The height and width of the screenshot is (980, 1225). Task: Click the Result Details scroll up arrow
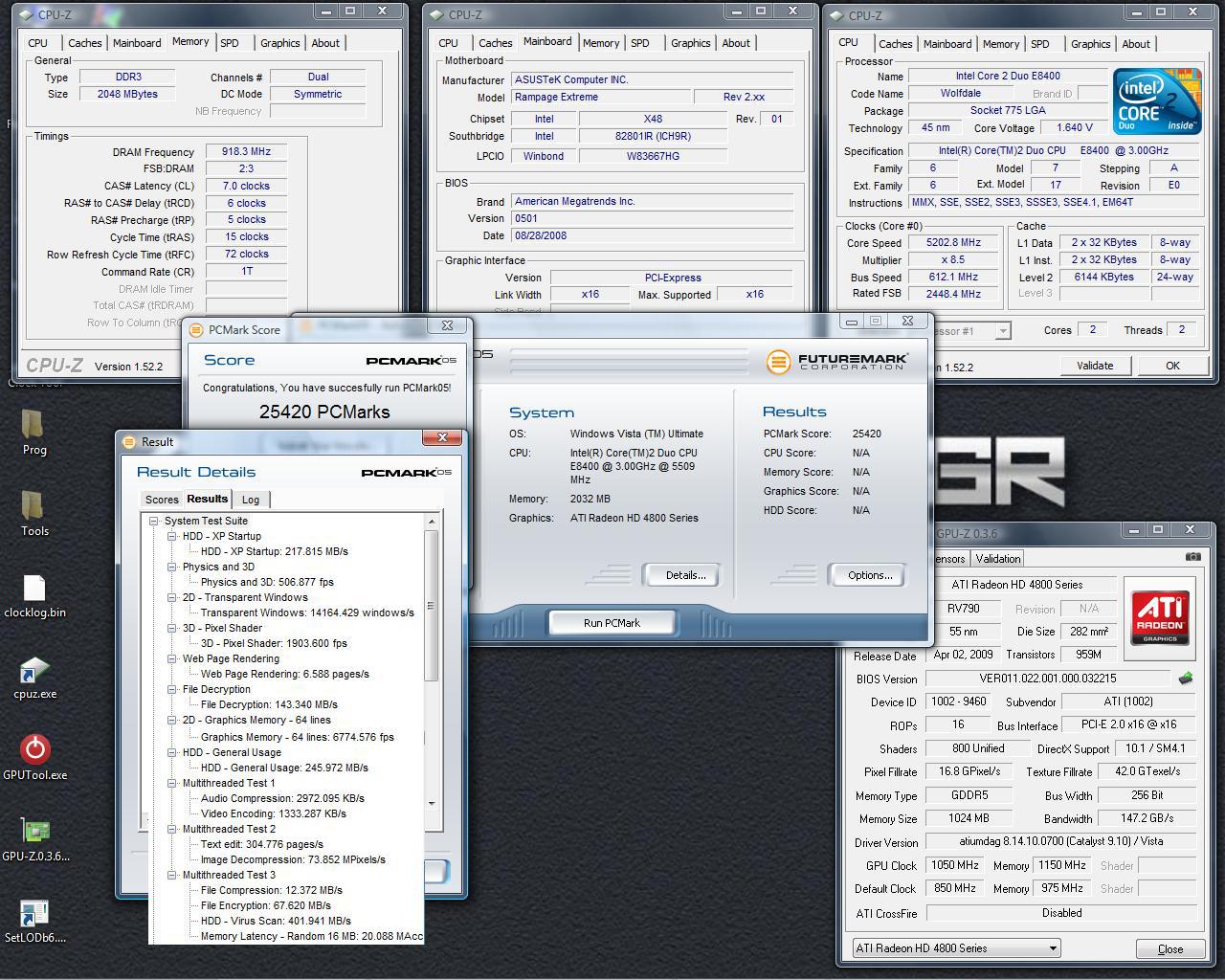tap(432, 522)
